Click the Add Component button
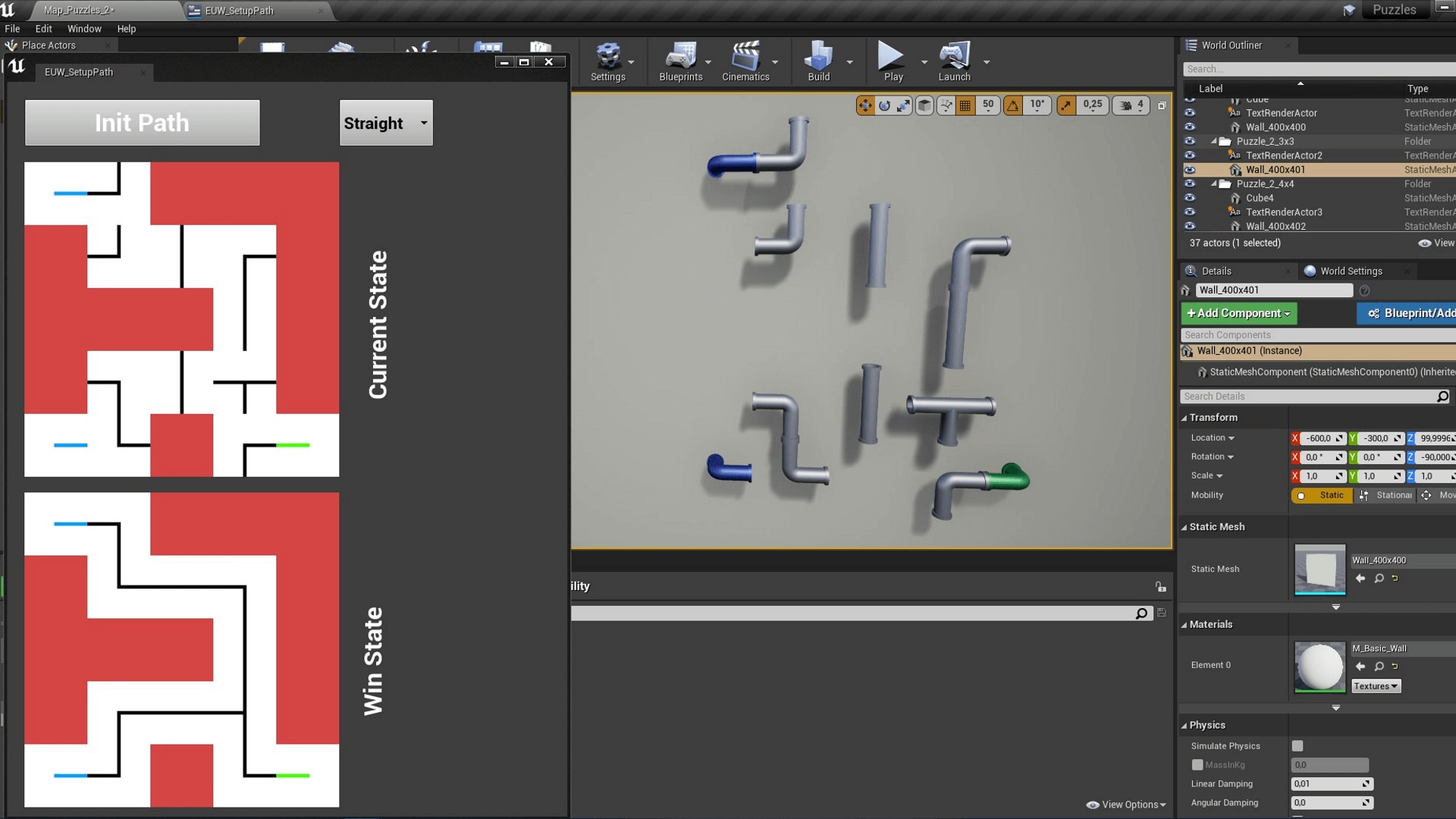The image size is (1456, 819). [1238, 313]
